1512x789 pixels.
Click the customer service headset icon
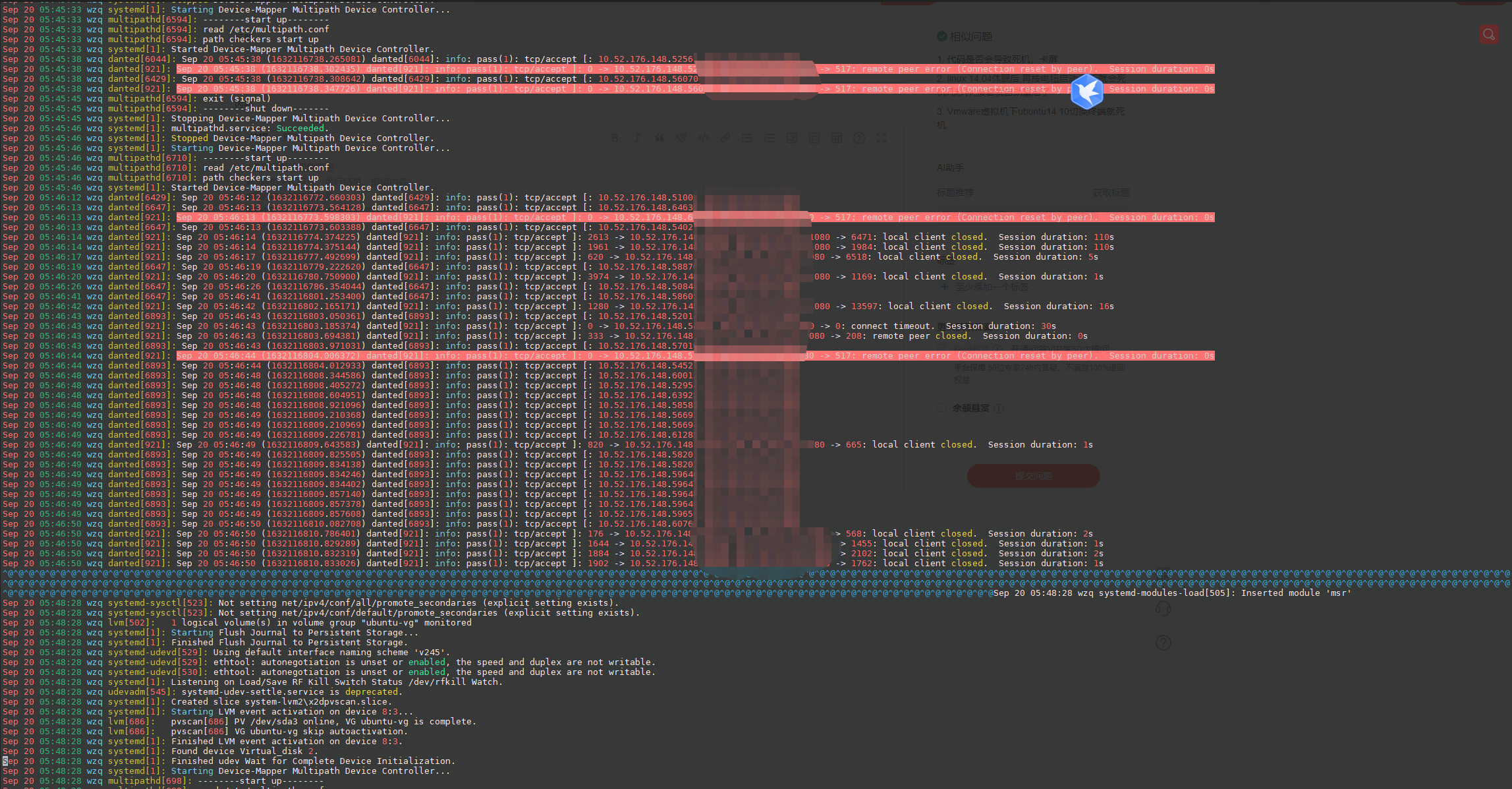coord(1163,608)
